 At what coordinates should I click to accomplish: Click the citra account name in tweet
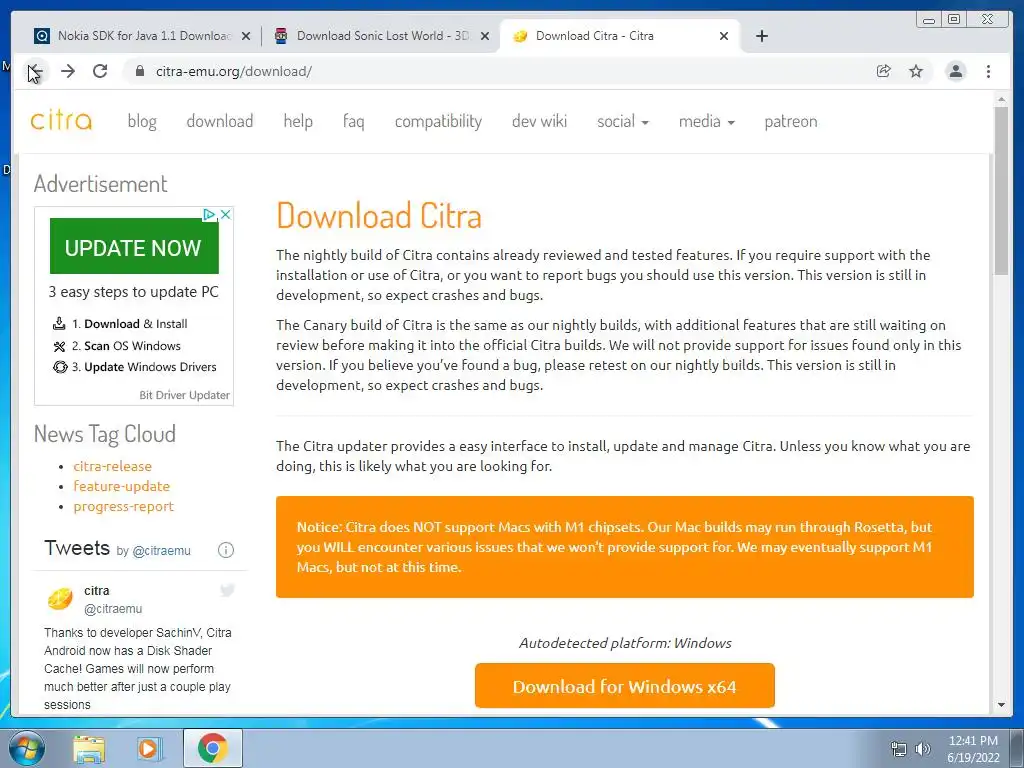pyautogui.click(x=97, y=590)
